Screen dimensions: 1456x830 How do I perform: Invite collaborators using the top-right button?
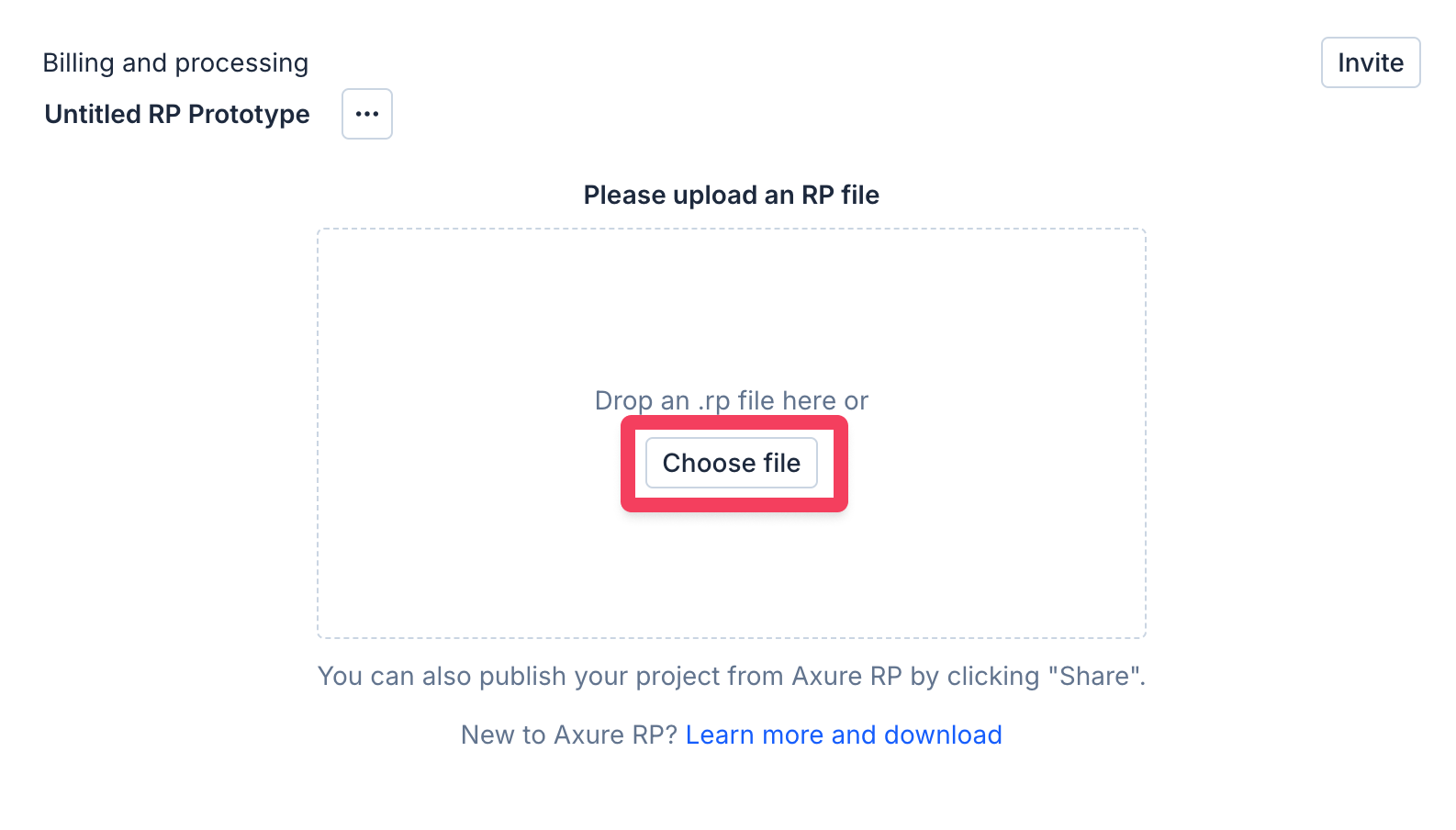(x=1370, y=62)
